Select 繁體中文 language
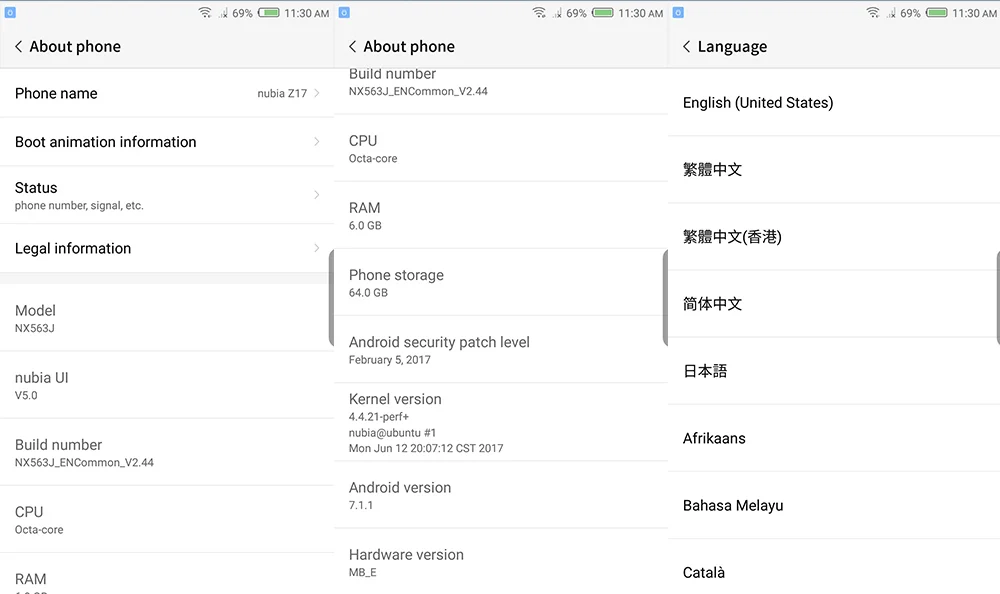 tap(834, 170)
